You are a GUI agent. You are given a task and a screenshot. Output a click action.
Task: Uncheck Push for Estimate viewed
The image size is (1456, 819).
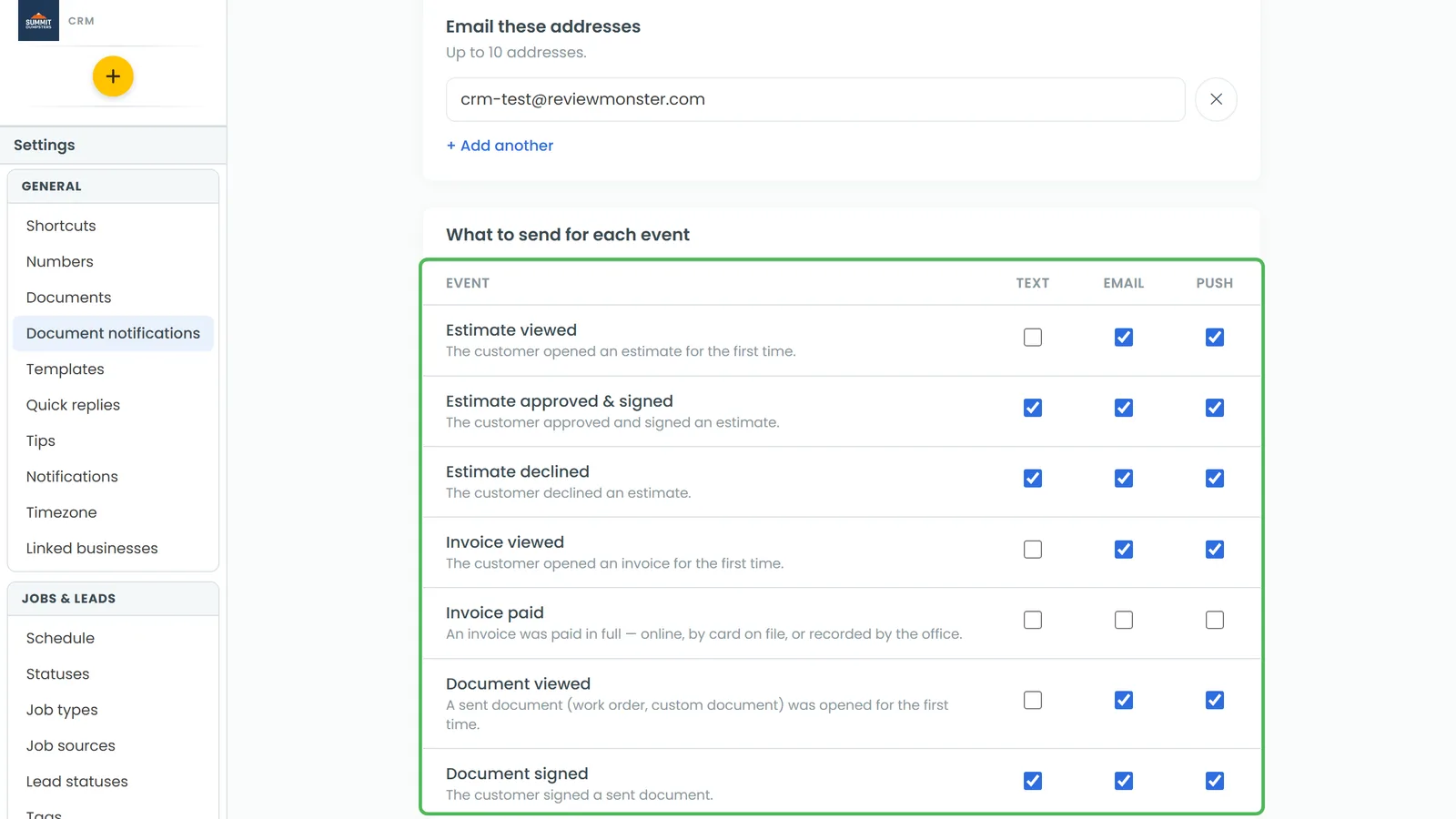pyautogui.click(x=1215, y=338)
